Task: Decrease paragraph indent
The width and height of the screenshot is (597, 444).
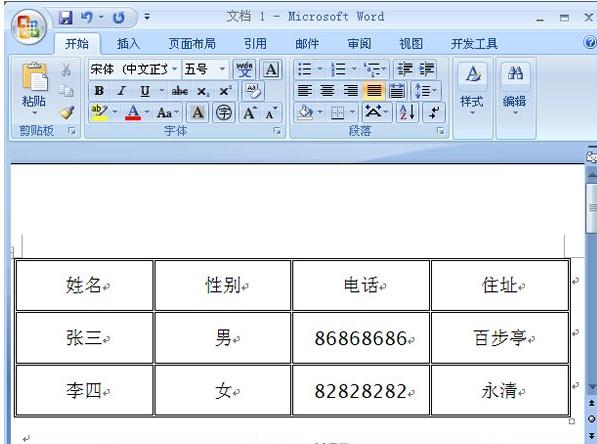Action: (405, 69)
